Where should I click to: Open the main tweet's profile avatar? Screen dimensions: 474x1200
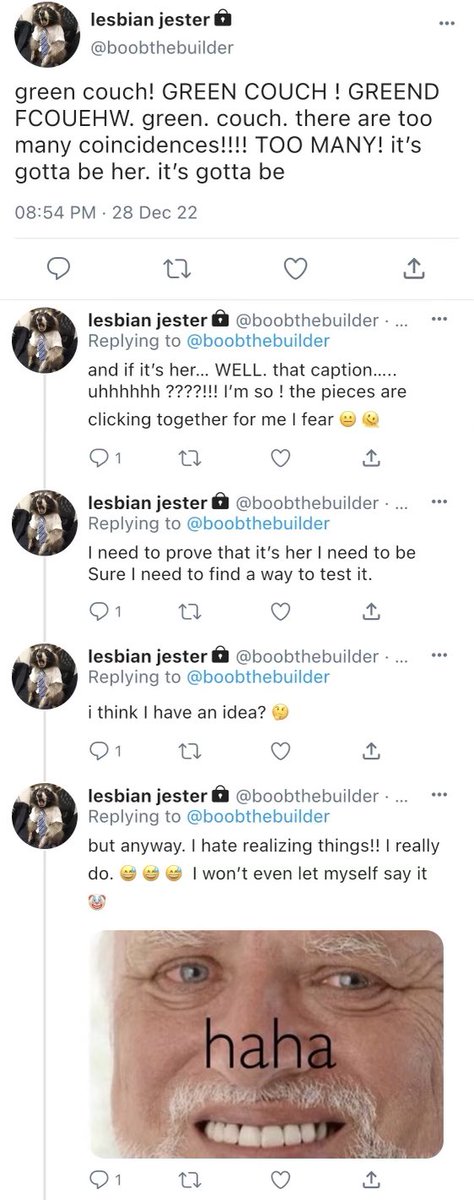pos(45,31)
